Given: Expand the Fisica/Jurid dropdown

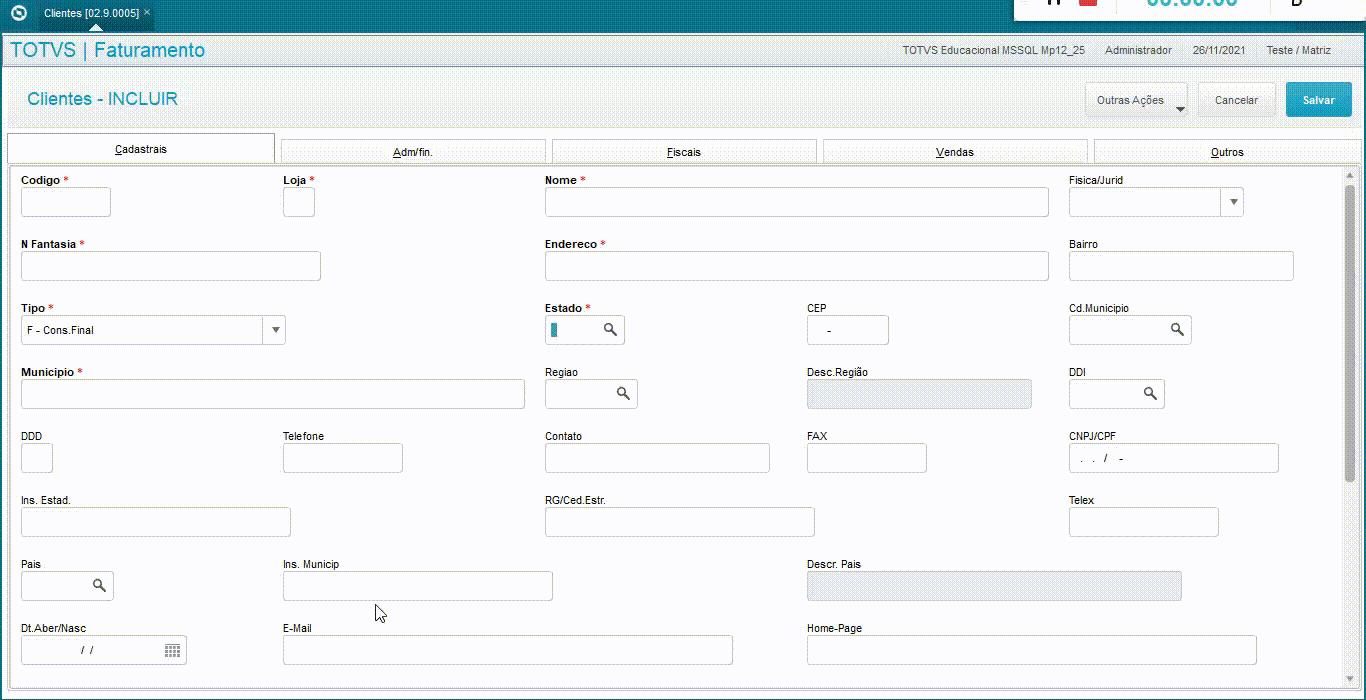Looking at the screenshot, I should pos(1232,202).
